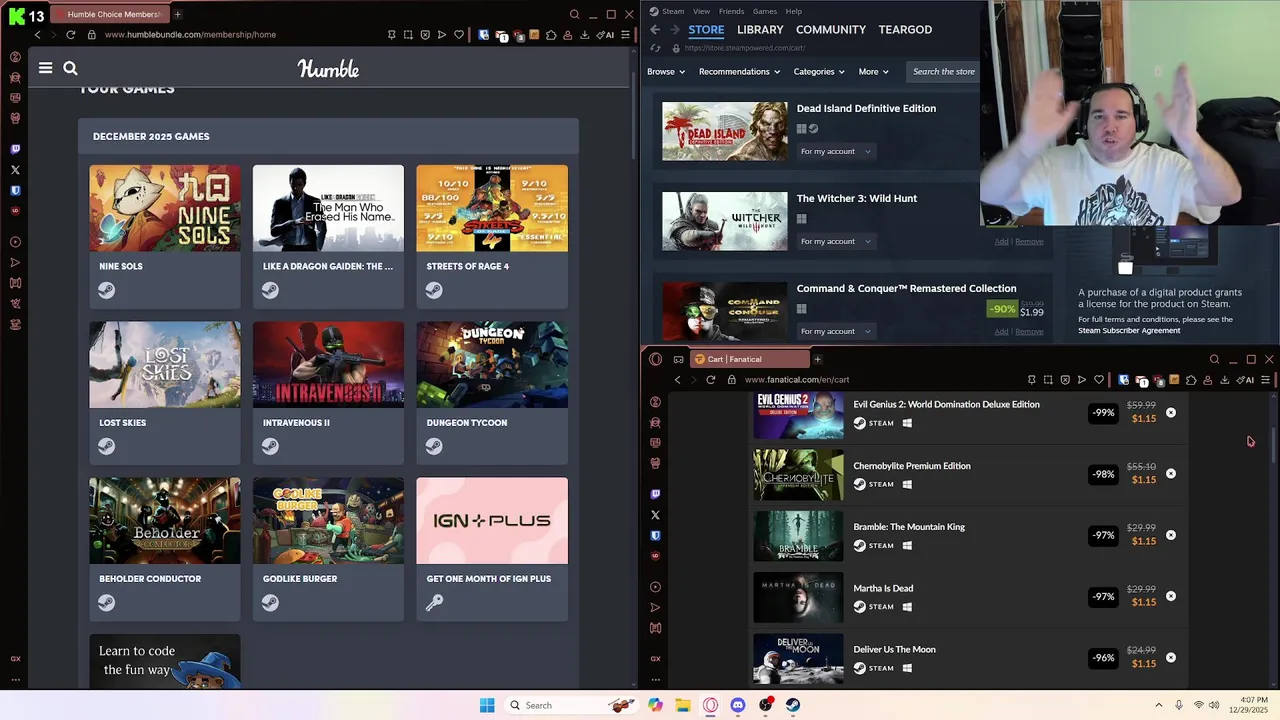Open File Explorer from the taskbar

click(683, 705)
